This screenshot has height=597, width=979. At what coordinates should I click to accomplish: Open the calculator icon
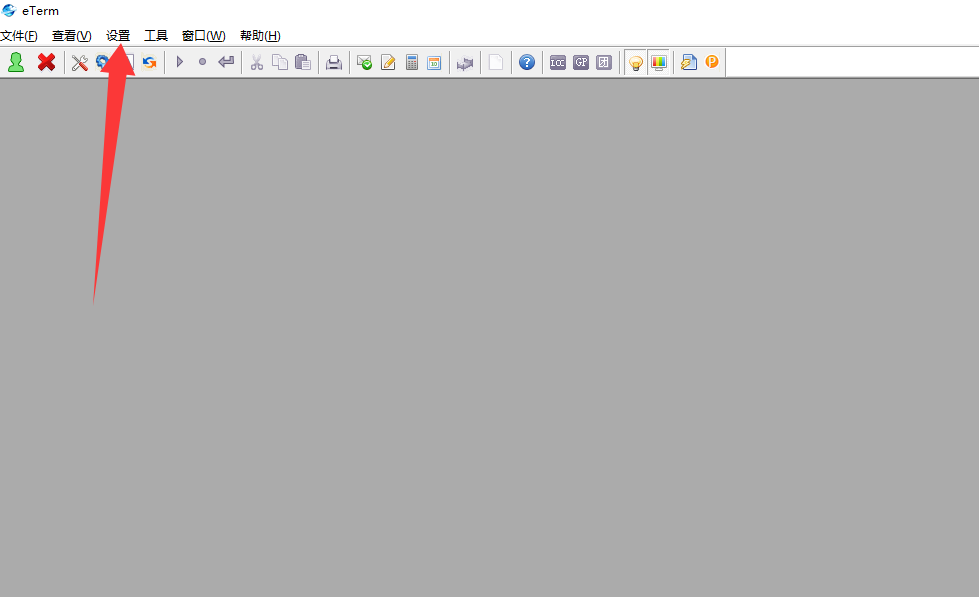[x=411, y=63]
